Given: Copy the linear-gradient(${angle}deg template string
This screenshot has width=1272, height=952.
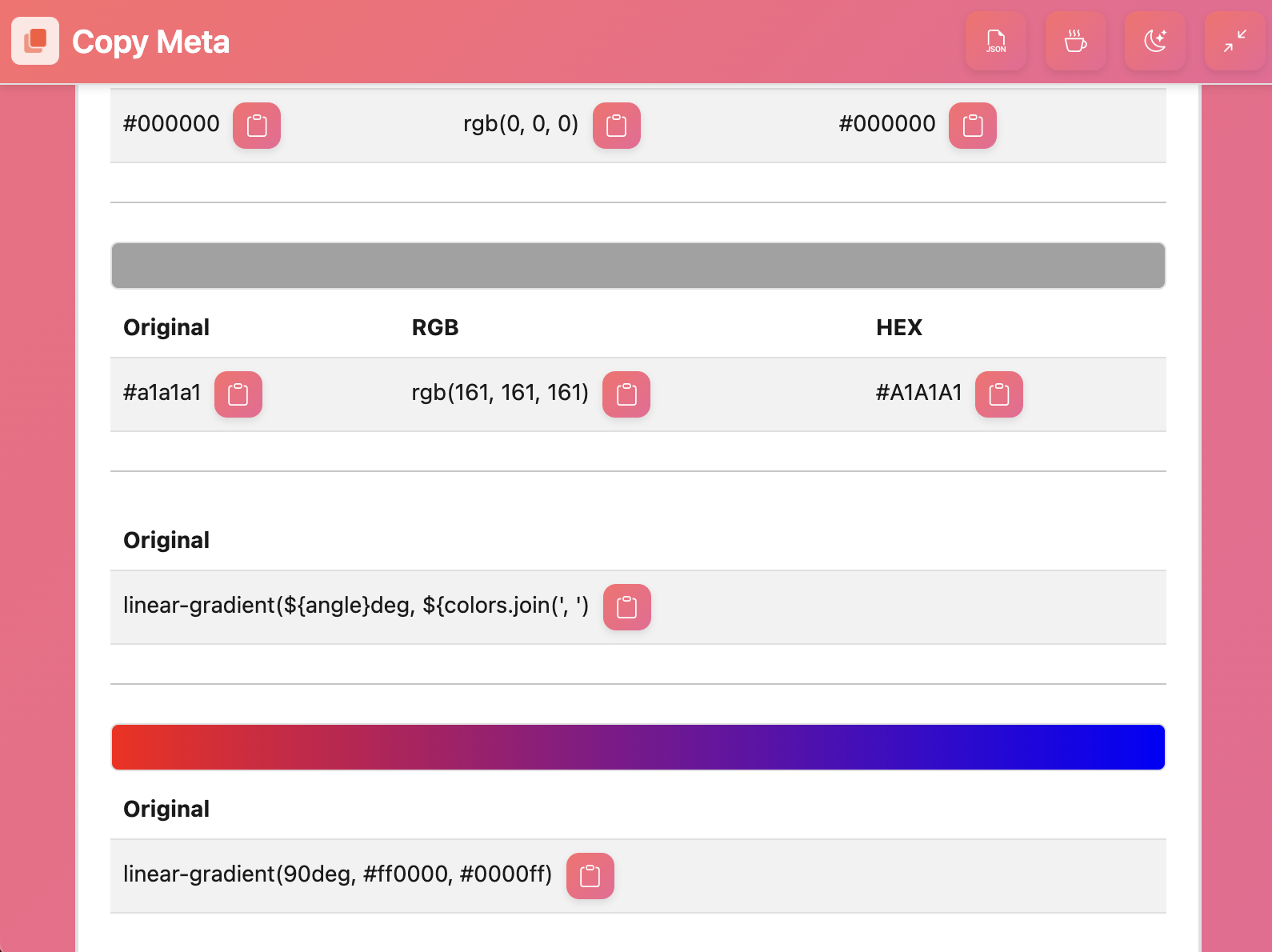Looking at the screenshot, I should click(x=627, y=607).
